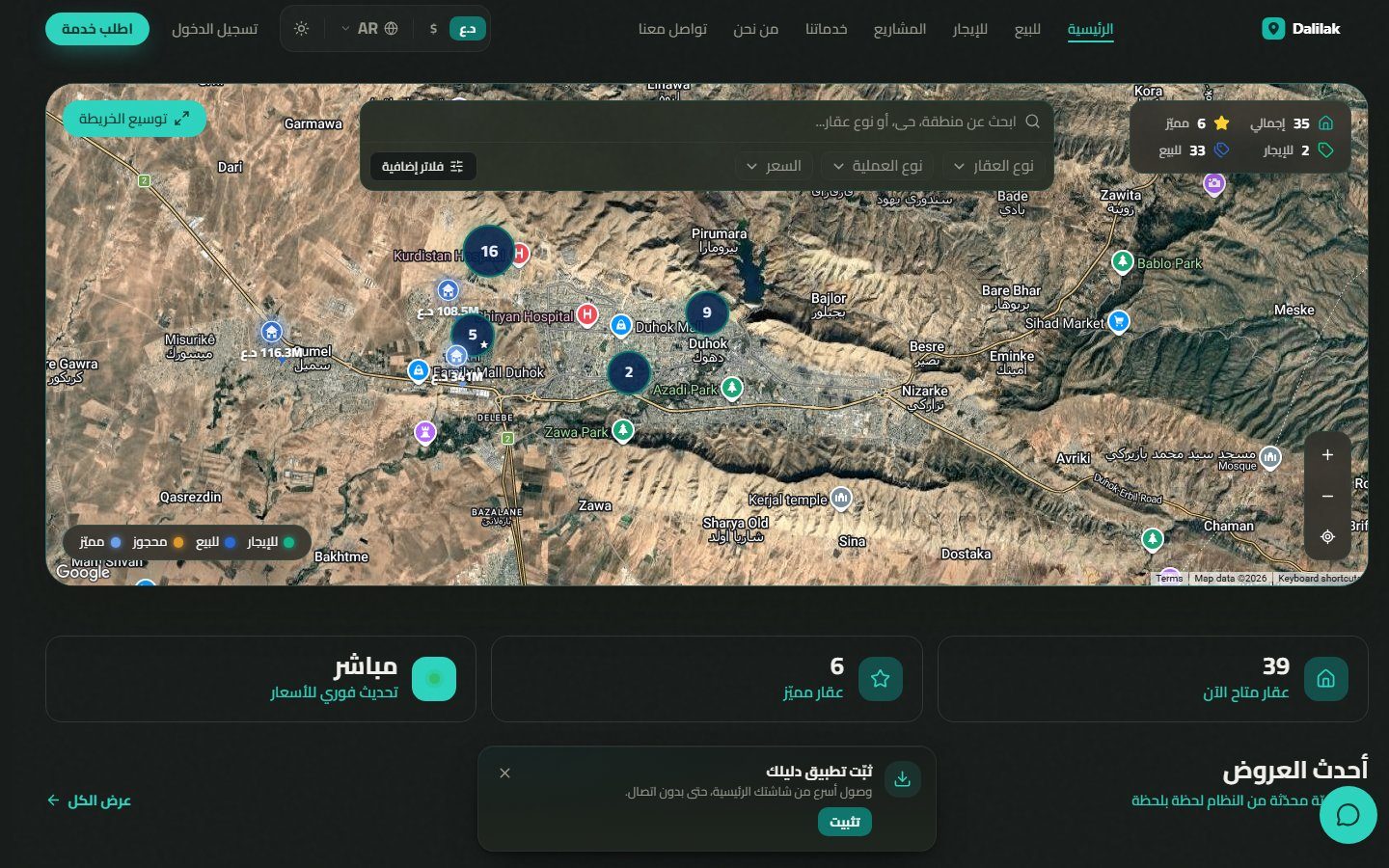
Task: Click the Dalilak logo icon
Action: (1273, 29)
